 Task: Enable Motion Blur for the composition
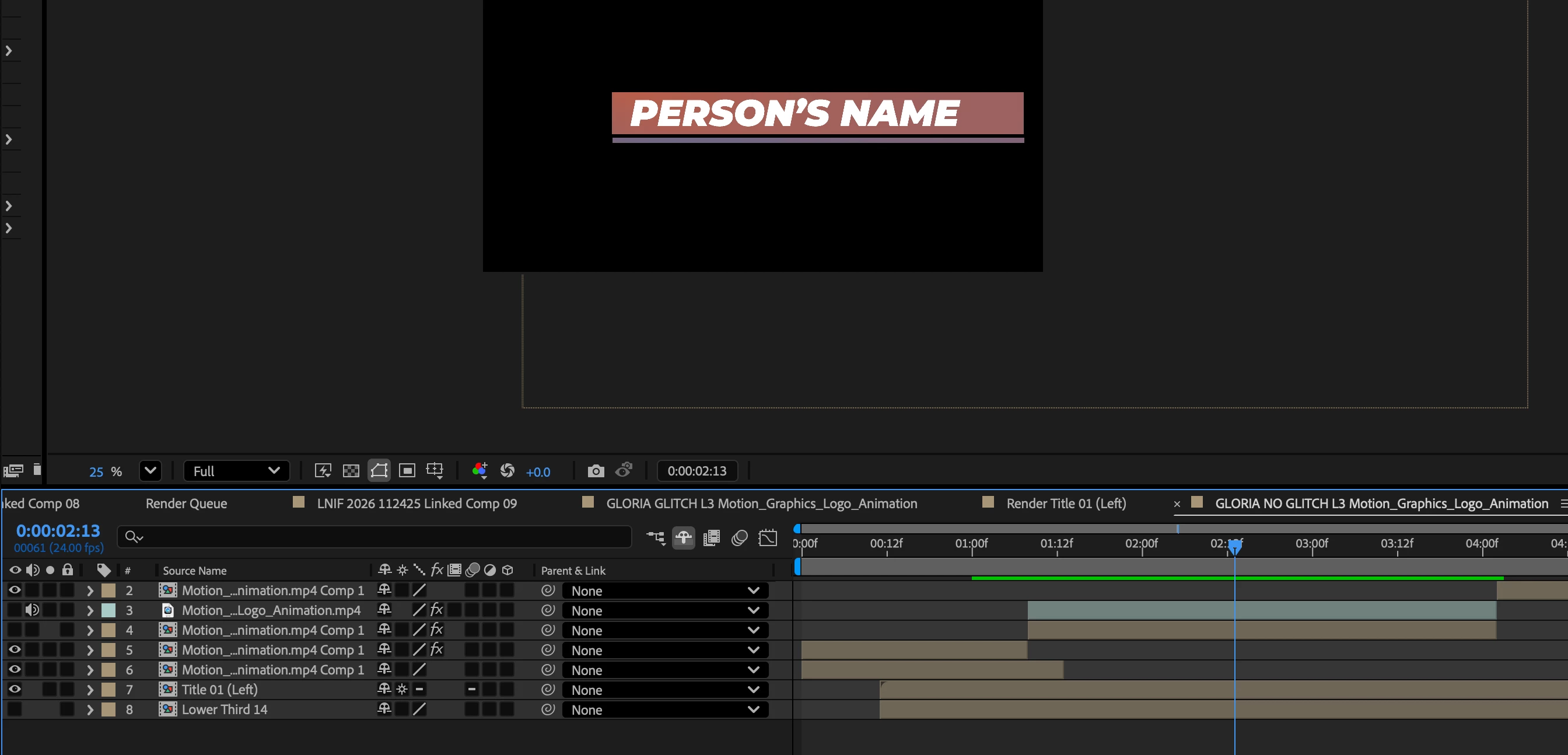point(740,537)
